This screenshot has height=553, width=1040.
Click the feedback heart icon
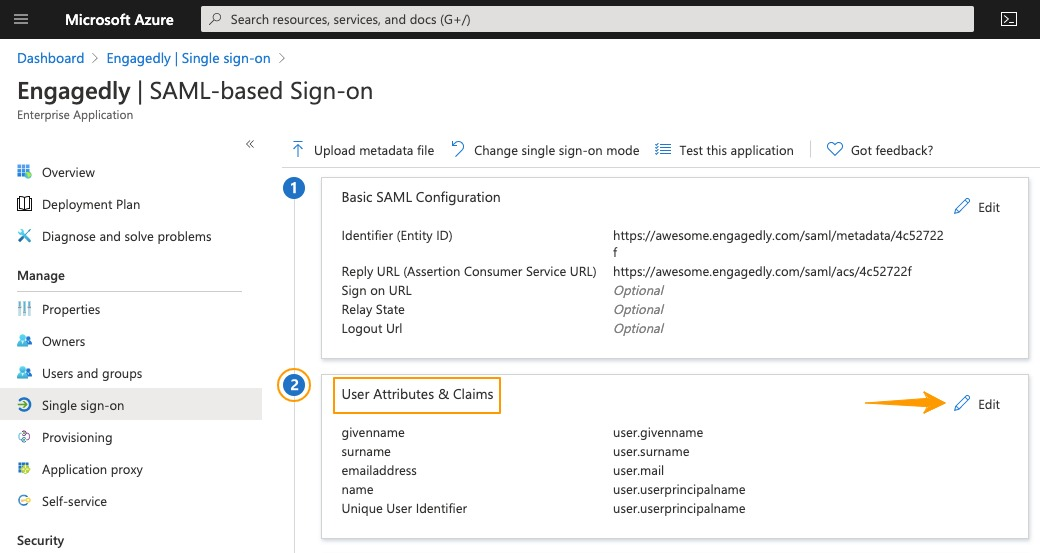tap(834, 149)
